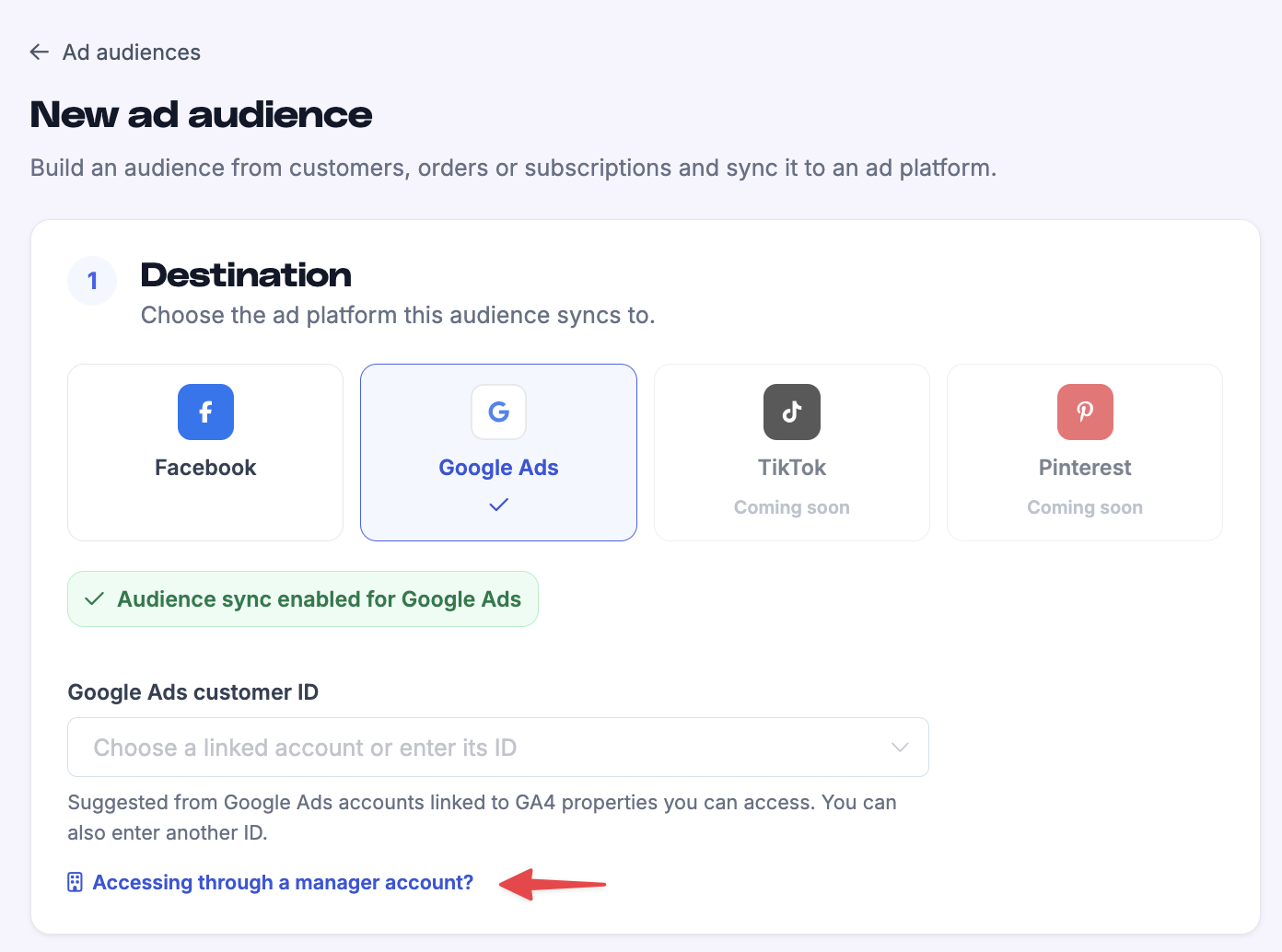
Task: Click the checkmark under Google Ads
Action: pyautogui.click(x=498, y=505)
